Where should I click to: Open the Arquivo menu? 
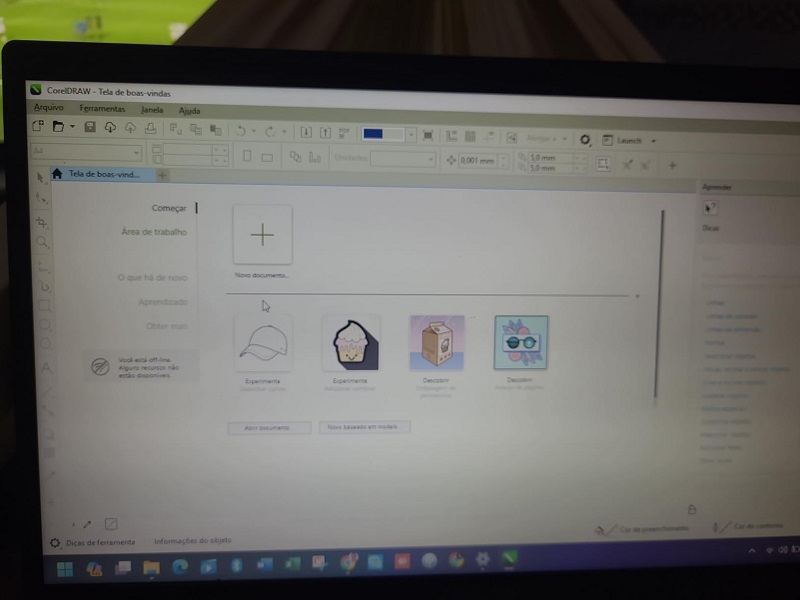48,107
